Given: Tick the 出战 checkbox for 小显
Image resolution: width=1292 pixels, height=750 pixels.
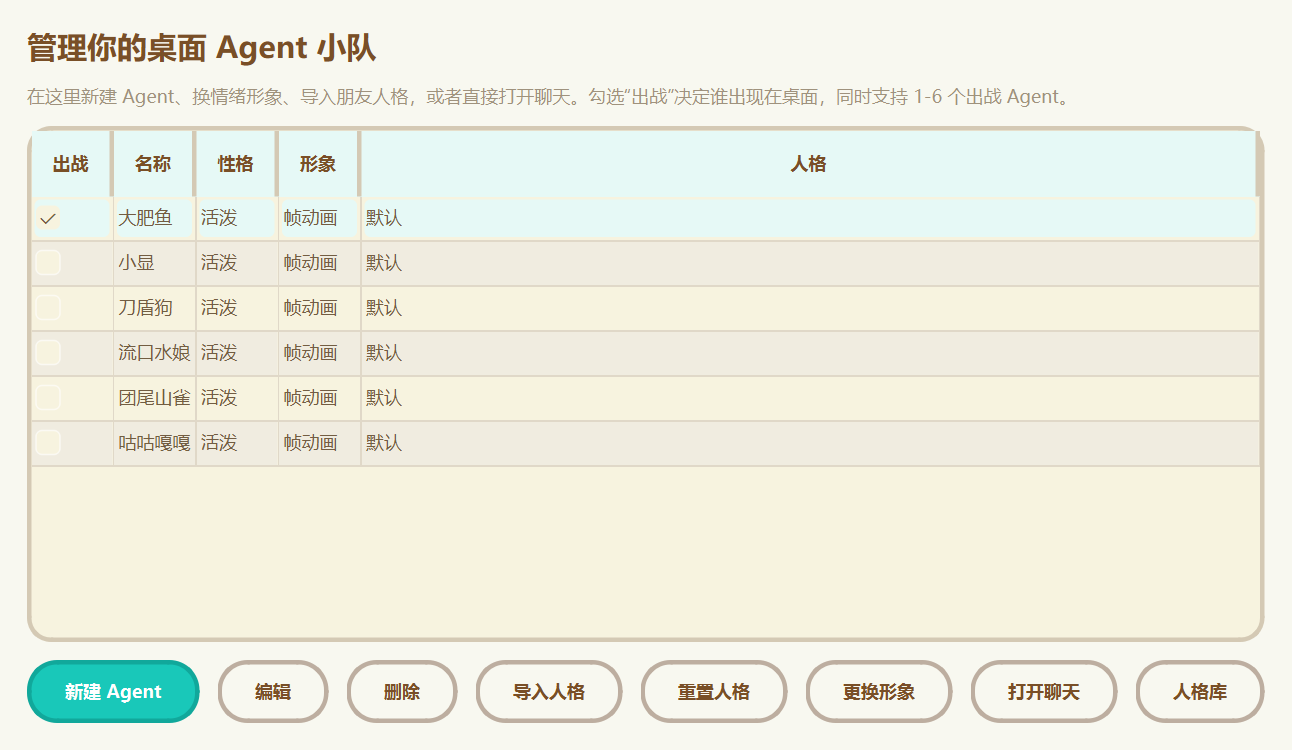Looking at the screenshot, I should pos(48,263).
